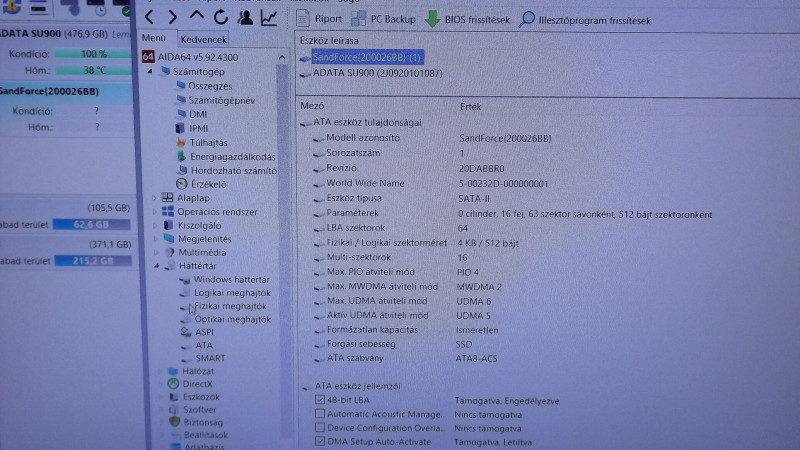800x450 pixels.
Task: Expand the Kiszolgáló tree node
Action: point(156,225)
